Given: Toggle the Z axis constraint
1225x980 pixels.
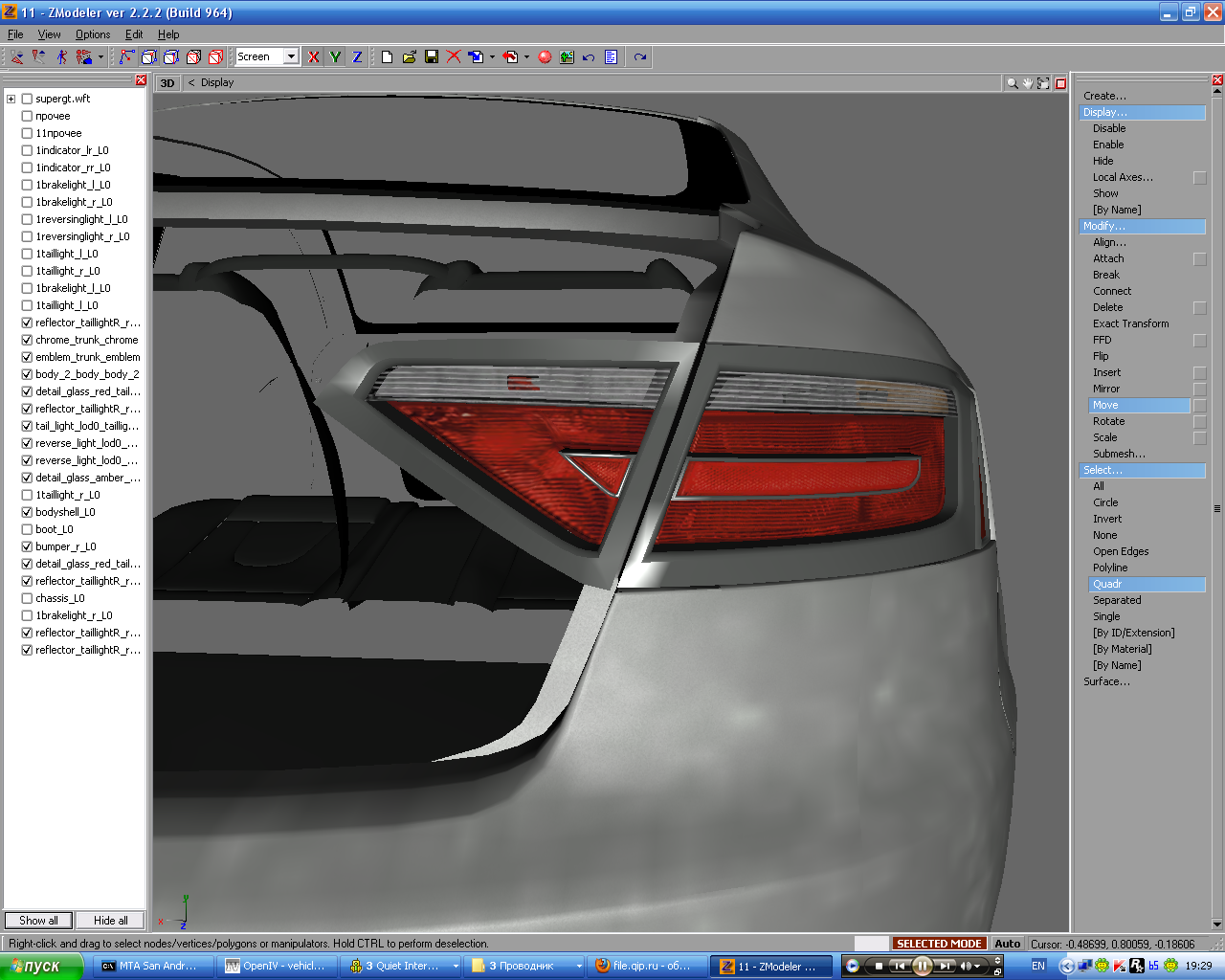Looking at the screenshot, I should pos(357,57).
